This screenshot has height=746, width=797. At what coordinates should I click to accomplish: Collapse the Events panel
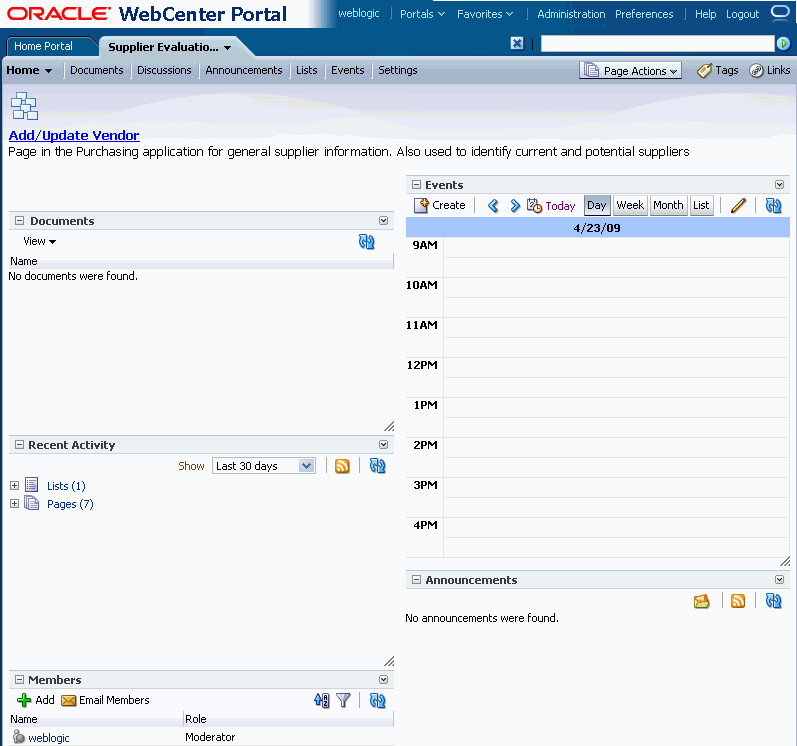click(x=416, y=184)
